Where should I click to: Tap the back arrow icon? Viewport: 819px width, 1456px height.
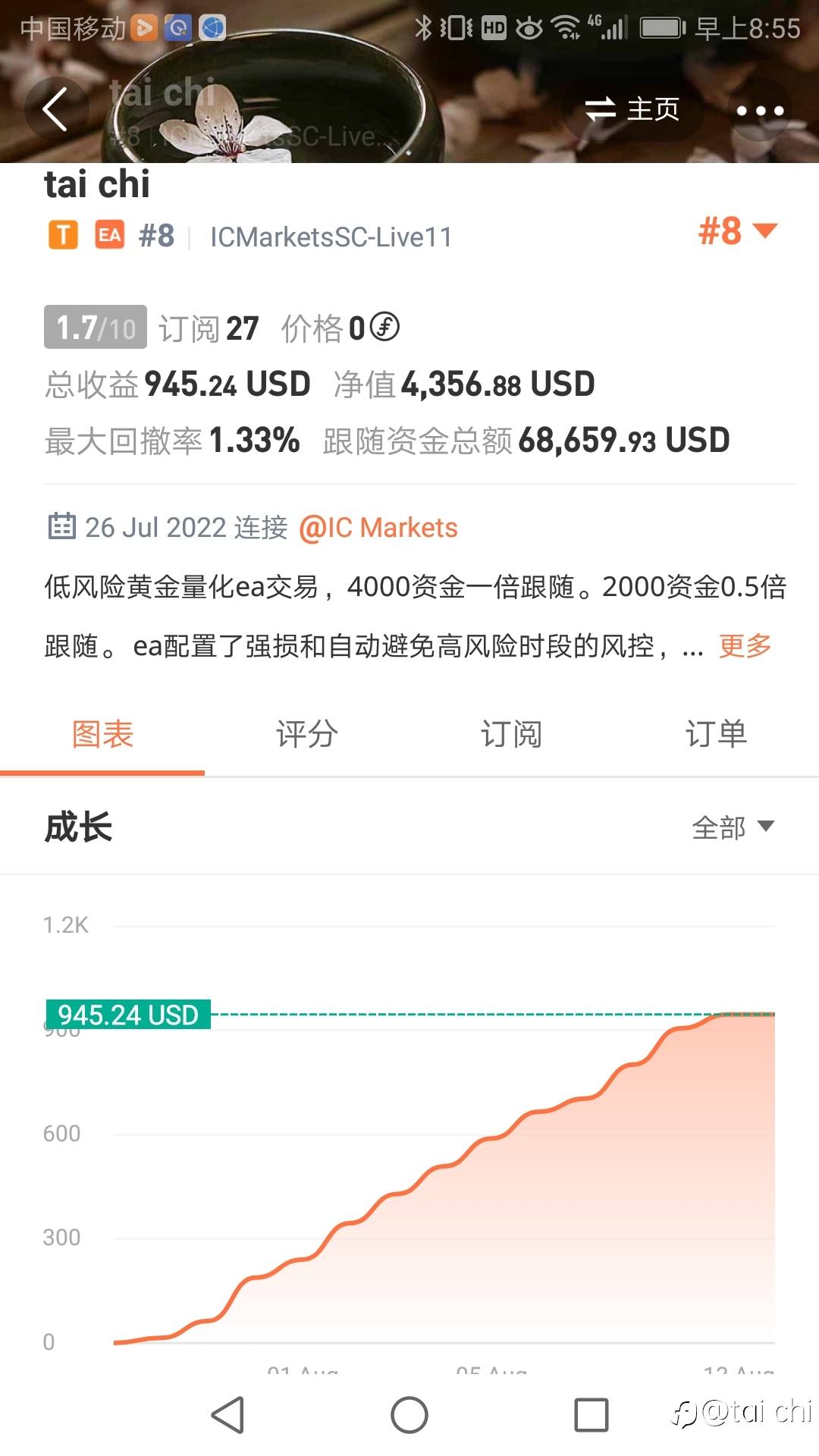pos(55,110)
